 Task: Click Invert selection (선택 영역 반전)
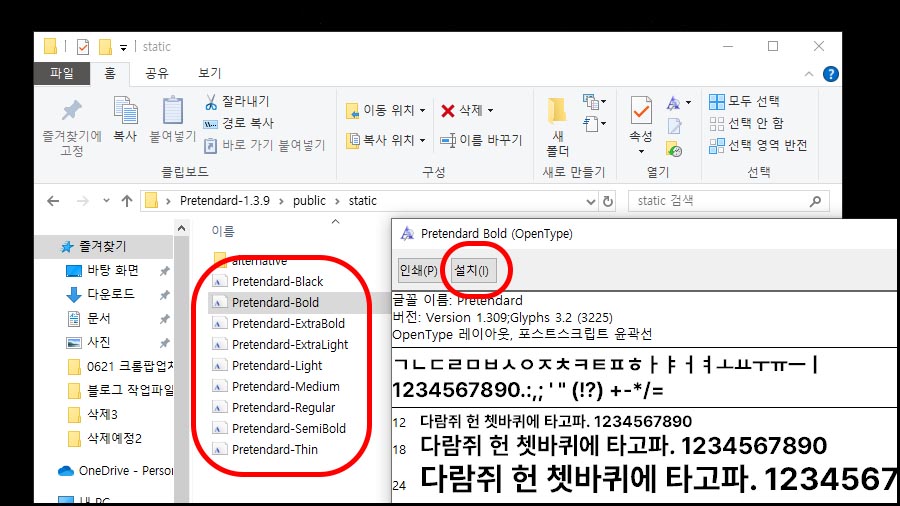(x=758, y=145)
